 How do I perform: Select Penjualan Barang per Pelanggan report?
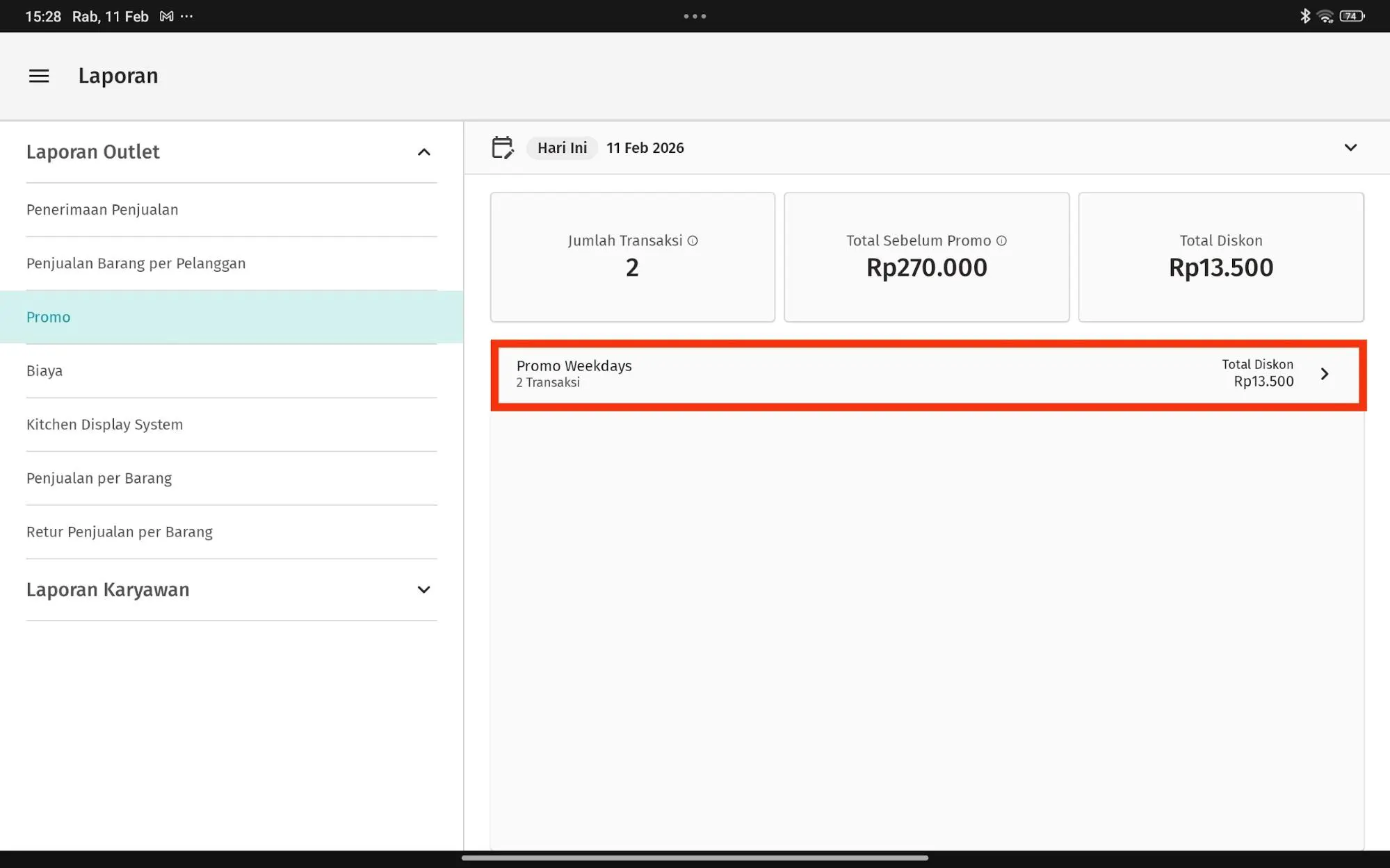(x=136, y=263)
